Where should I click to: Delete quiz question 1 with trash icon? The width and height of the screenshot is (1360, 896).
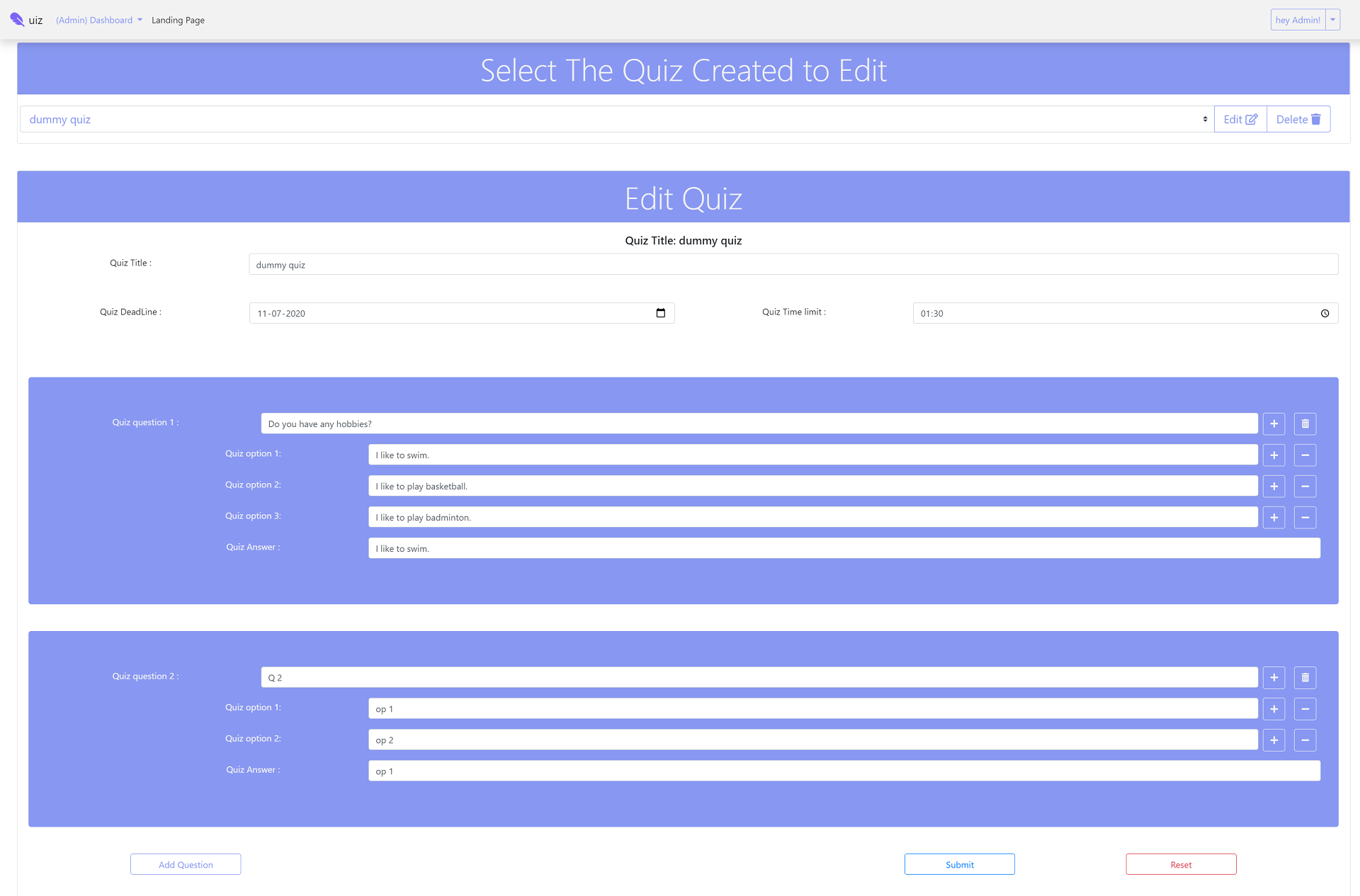click(x=1305, y=424)
